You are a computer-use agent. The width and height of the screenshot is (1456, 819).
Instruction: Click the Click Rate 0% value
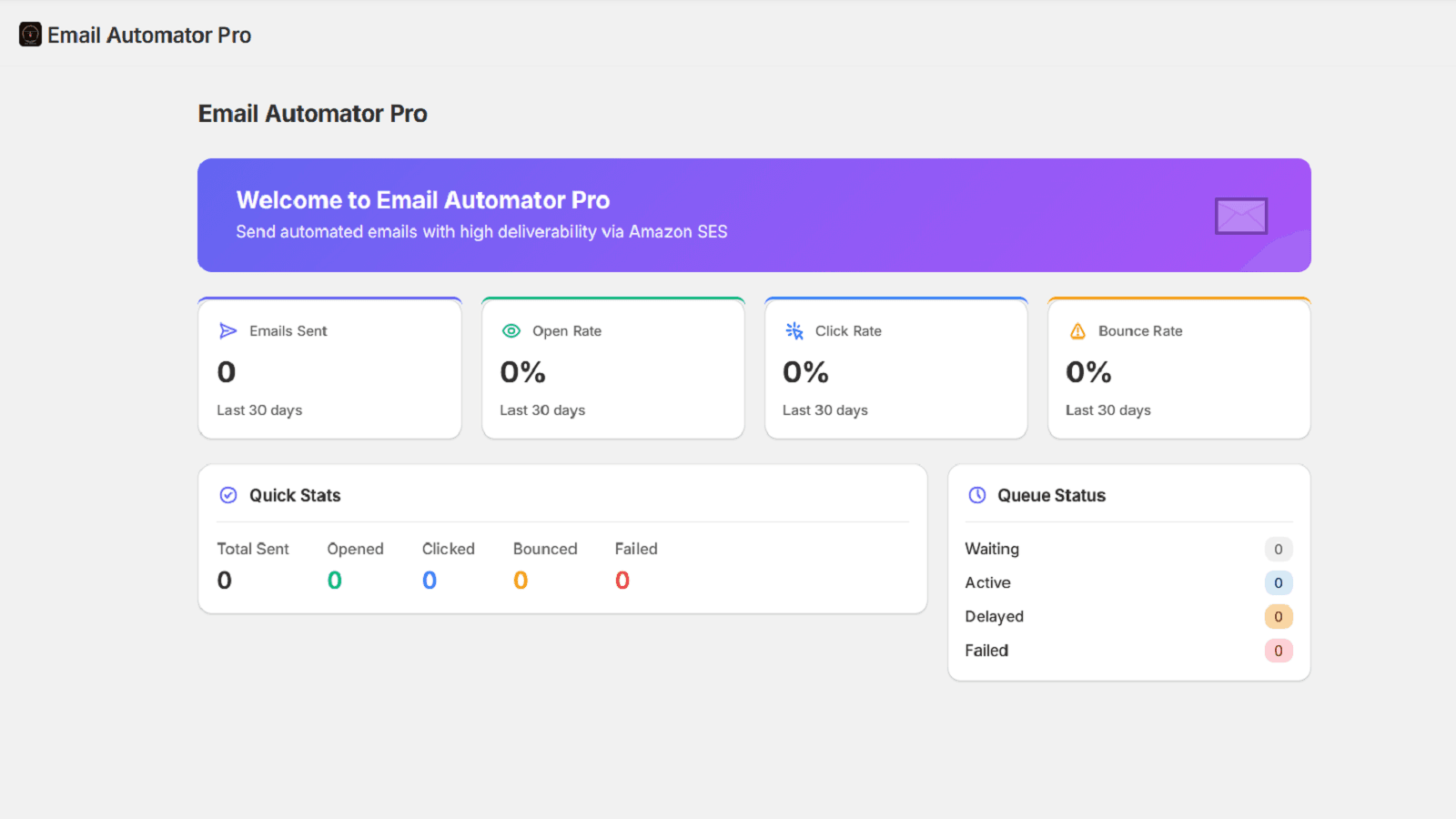[x=806, y=372]
